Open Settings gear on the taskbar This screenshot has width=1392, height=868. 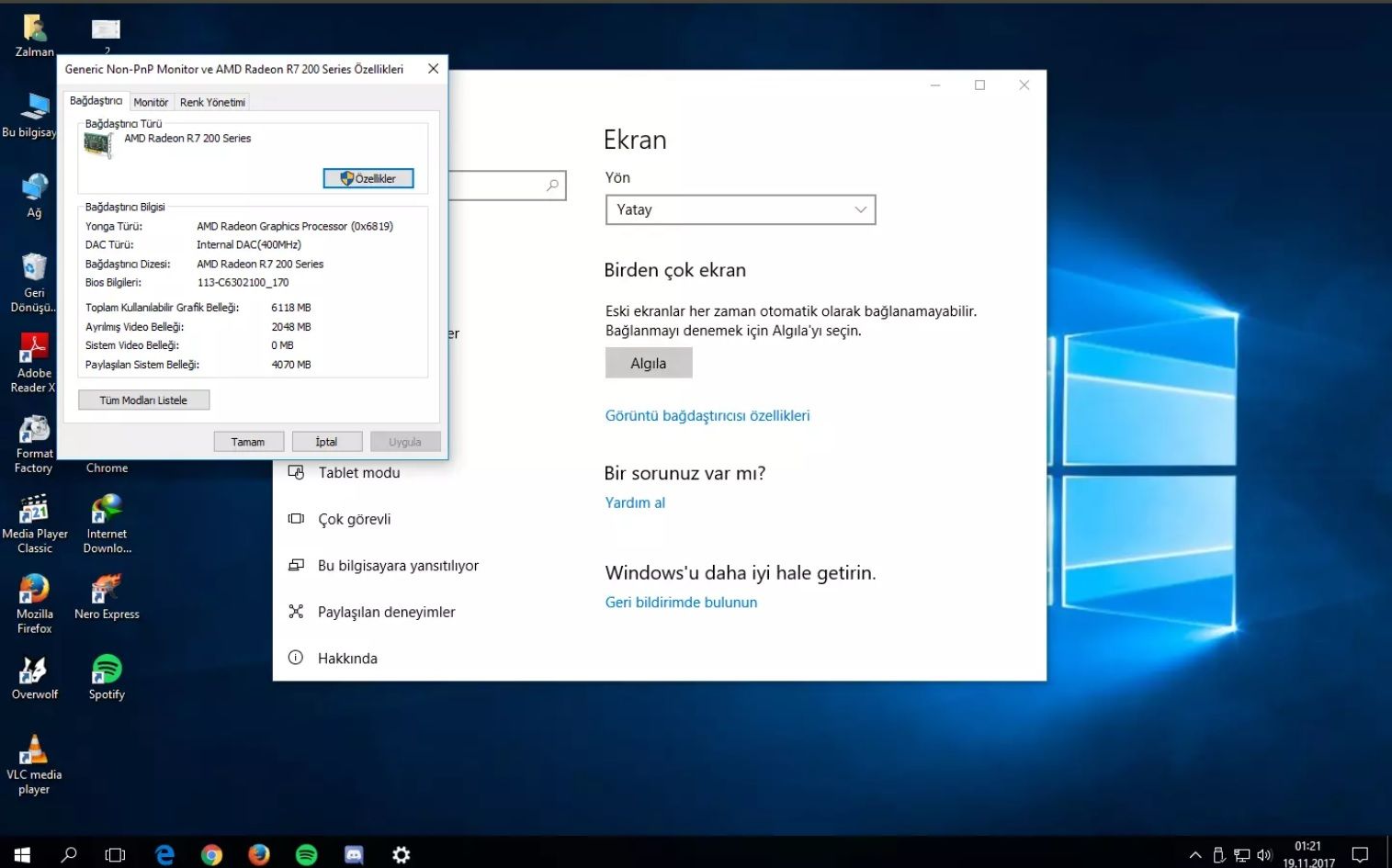[402, 854]
